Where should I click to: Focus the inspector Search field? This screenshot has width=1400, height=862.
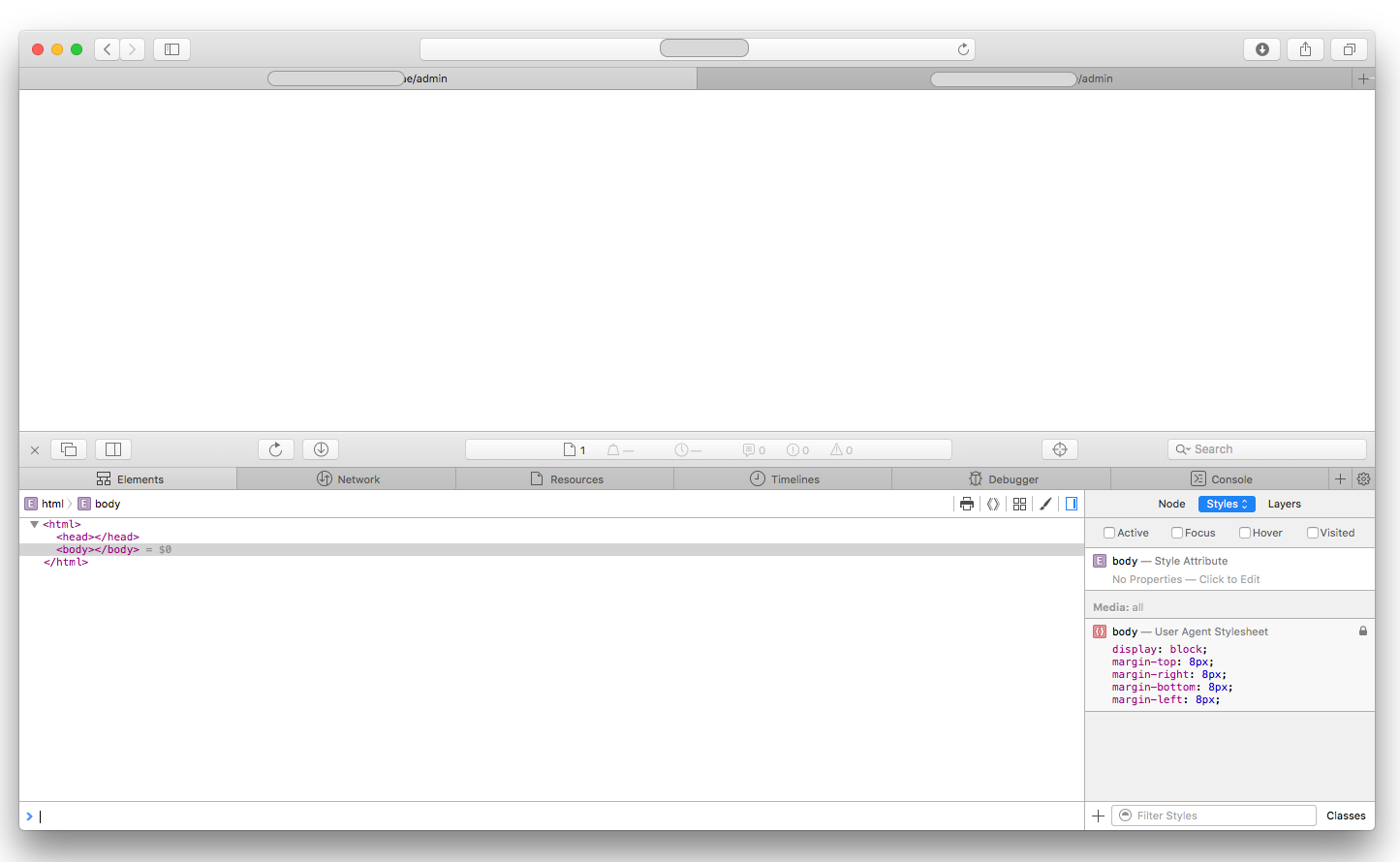pyautogui.click(x=1266, y=449)
